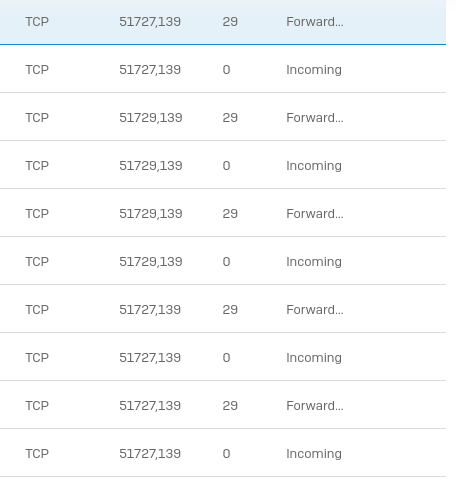Select the highlighted top row's TCP cell
This screenshot has height=483, width=456.
(37, 22)
